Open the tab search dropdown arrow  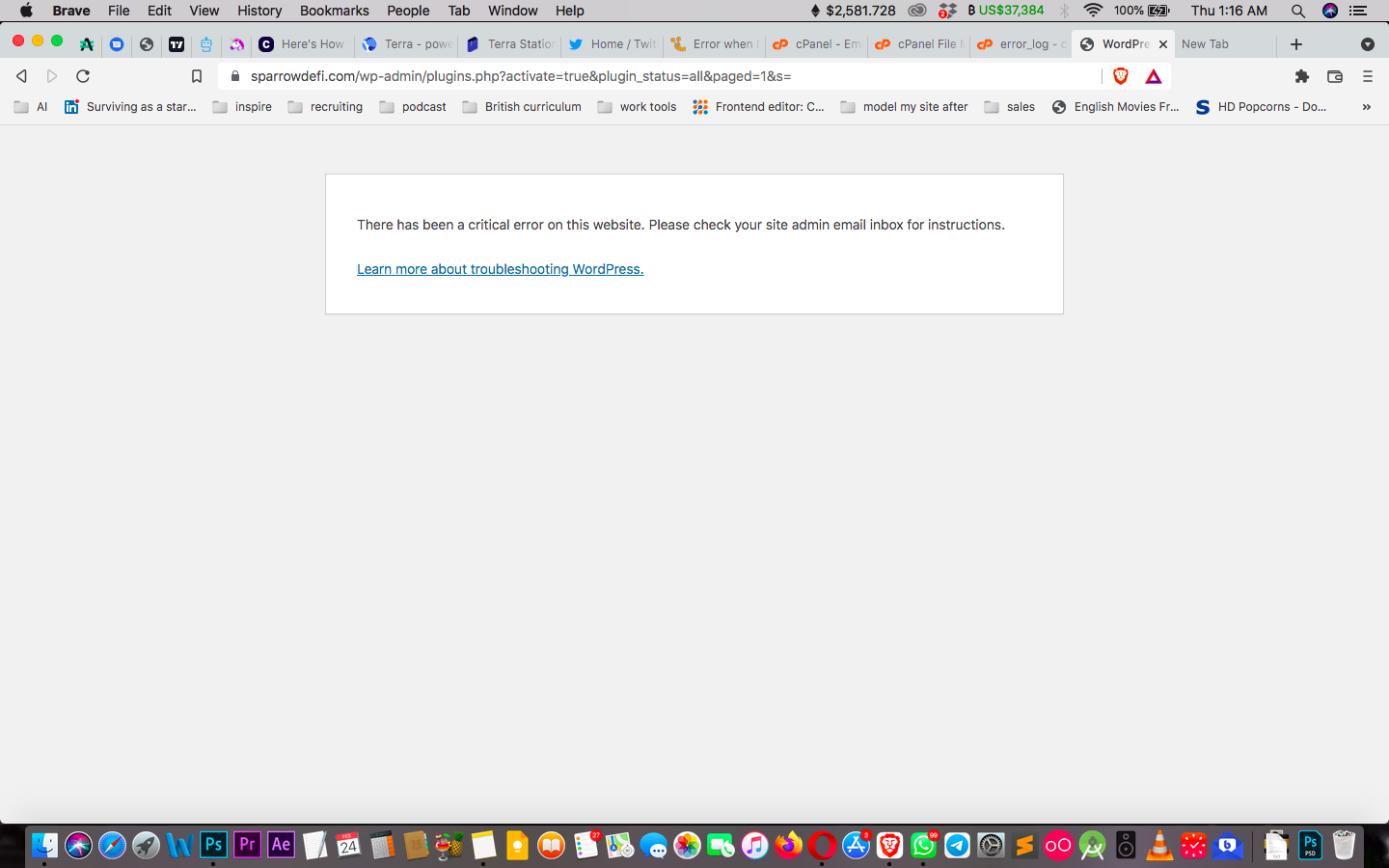(x=1367, y=44)
